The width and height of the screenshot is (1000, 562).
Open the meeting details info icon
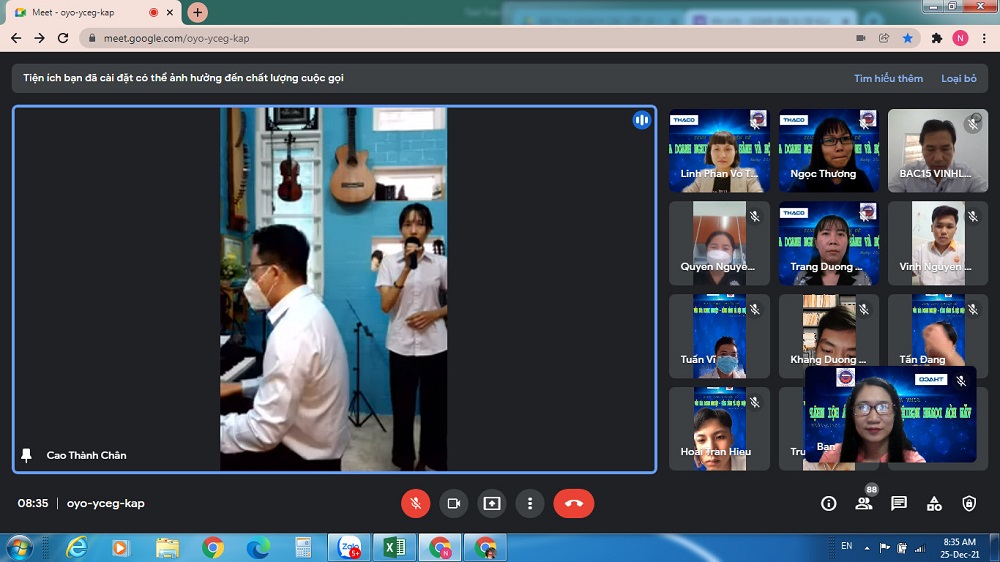pos(828,503)
